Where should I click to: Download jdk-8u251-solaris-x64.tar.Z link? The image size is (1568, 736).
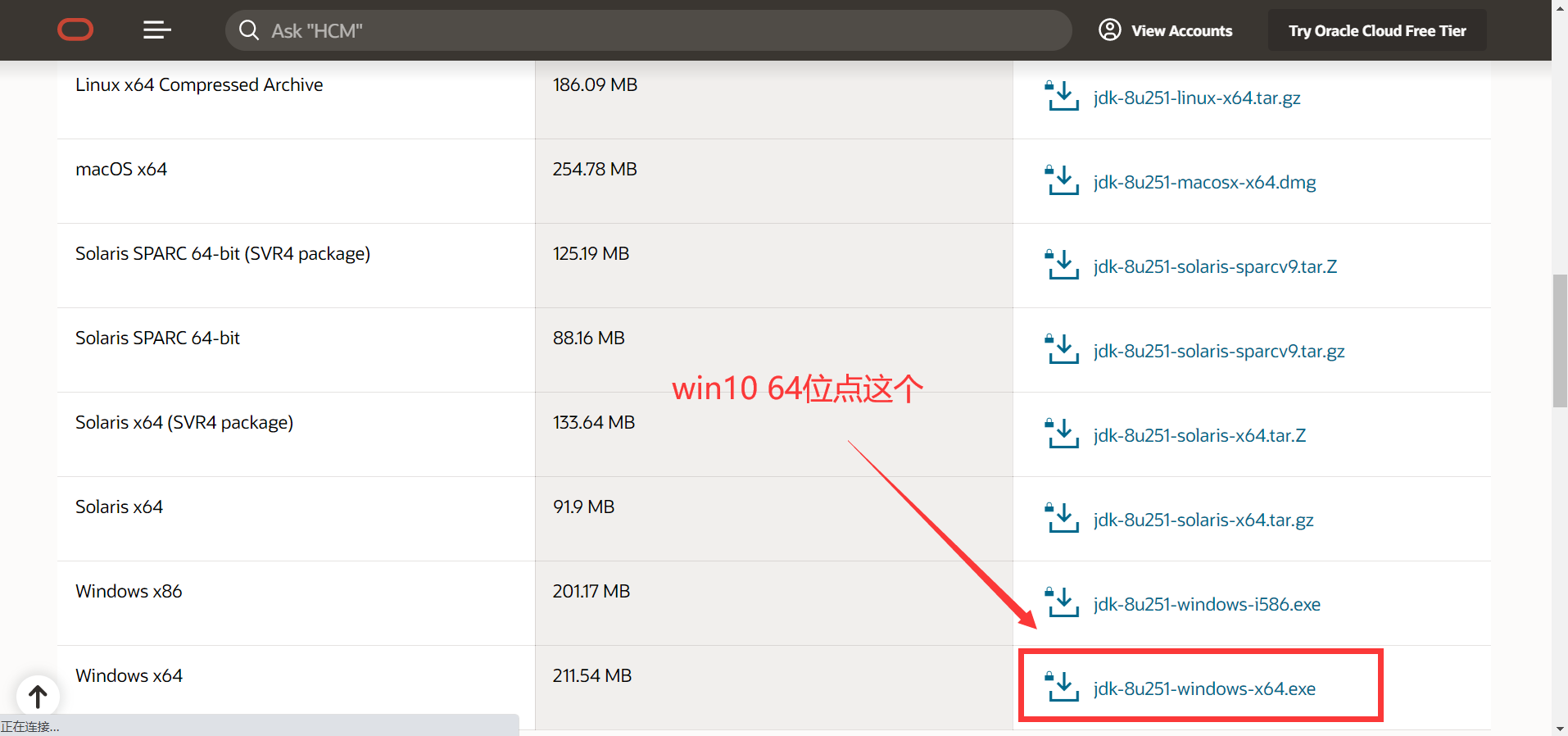pyautogui.click(x=1199, y=435)
